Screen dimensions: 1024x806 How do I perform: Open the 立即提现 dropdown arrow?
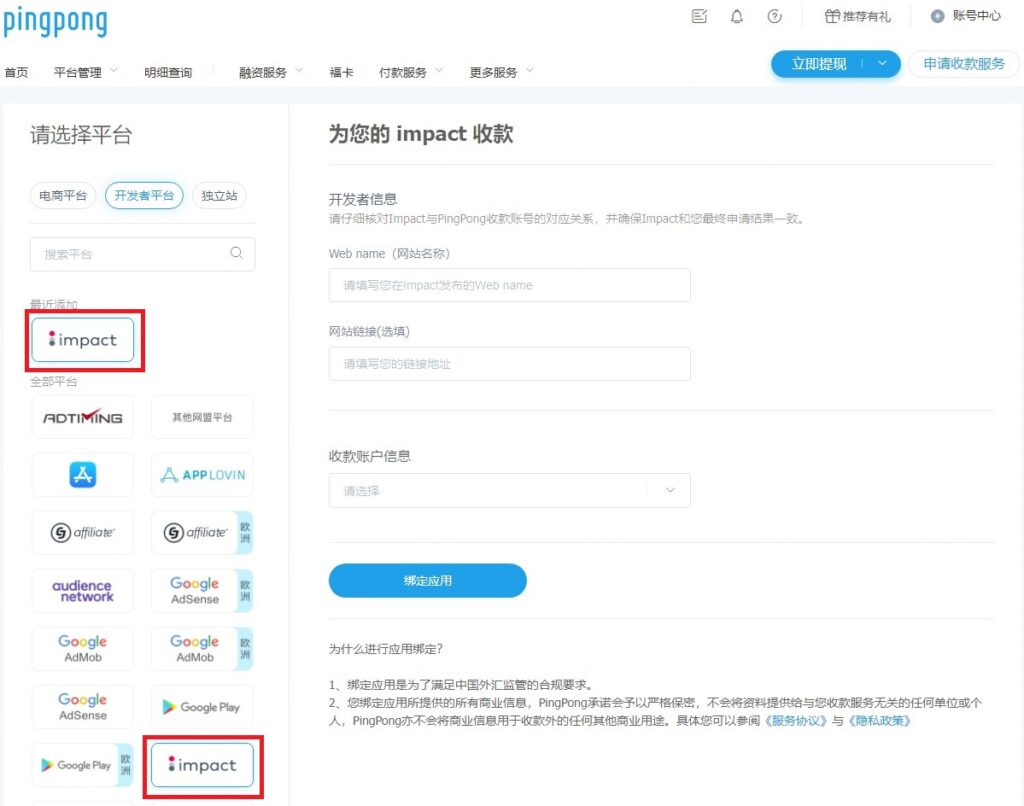pyautogui.click(x=882, y=63)
